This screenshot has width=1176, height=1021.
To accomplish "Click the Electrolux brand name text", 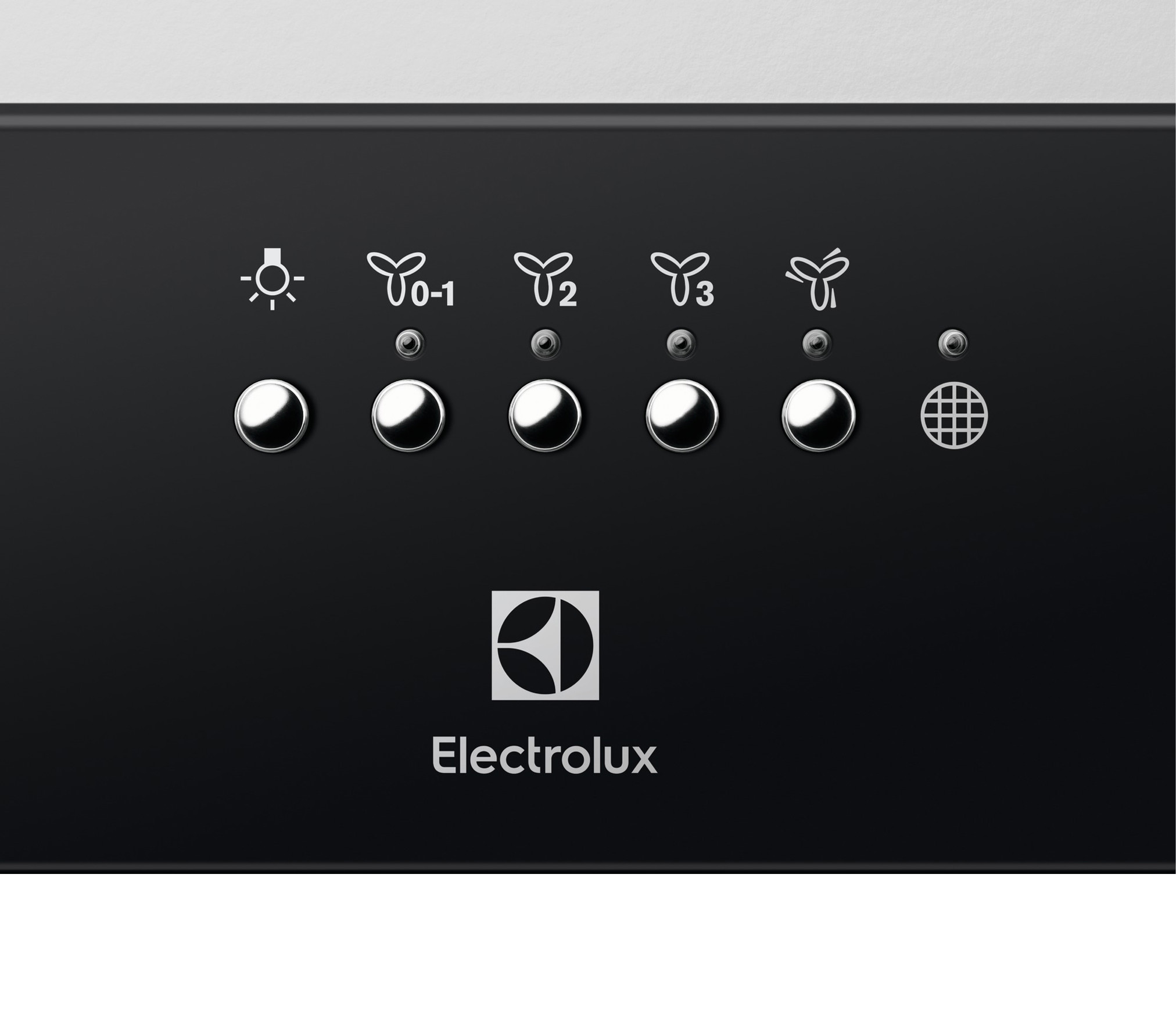I will [545, 756].
